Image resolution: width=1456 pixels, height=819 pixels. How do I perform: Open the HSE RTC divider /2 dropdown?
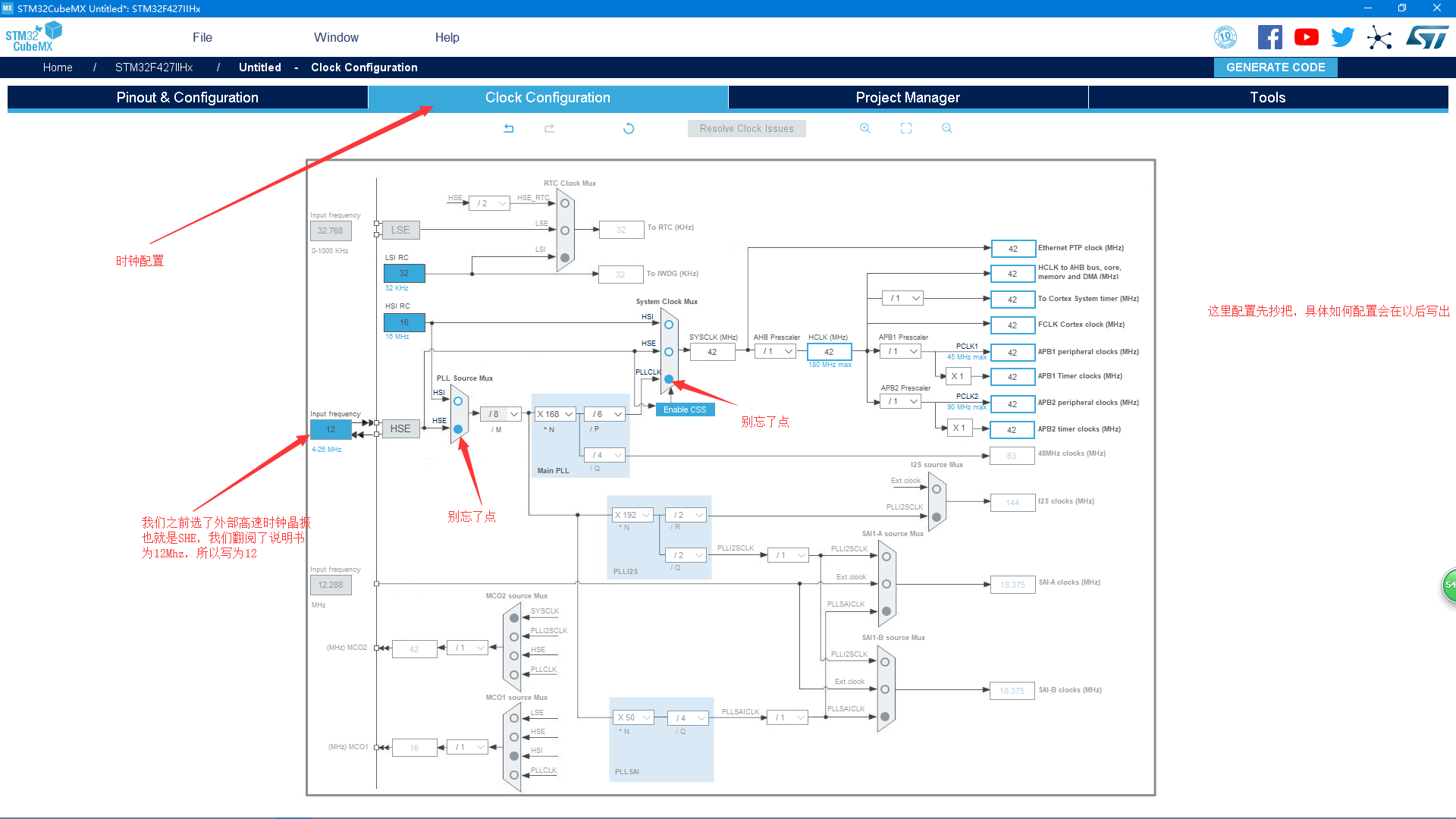(x=490, y=203)
